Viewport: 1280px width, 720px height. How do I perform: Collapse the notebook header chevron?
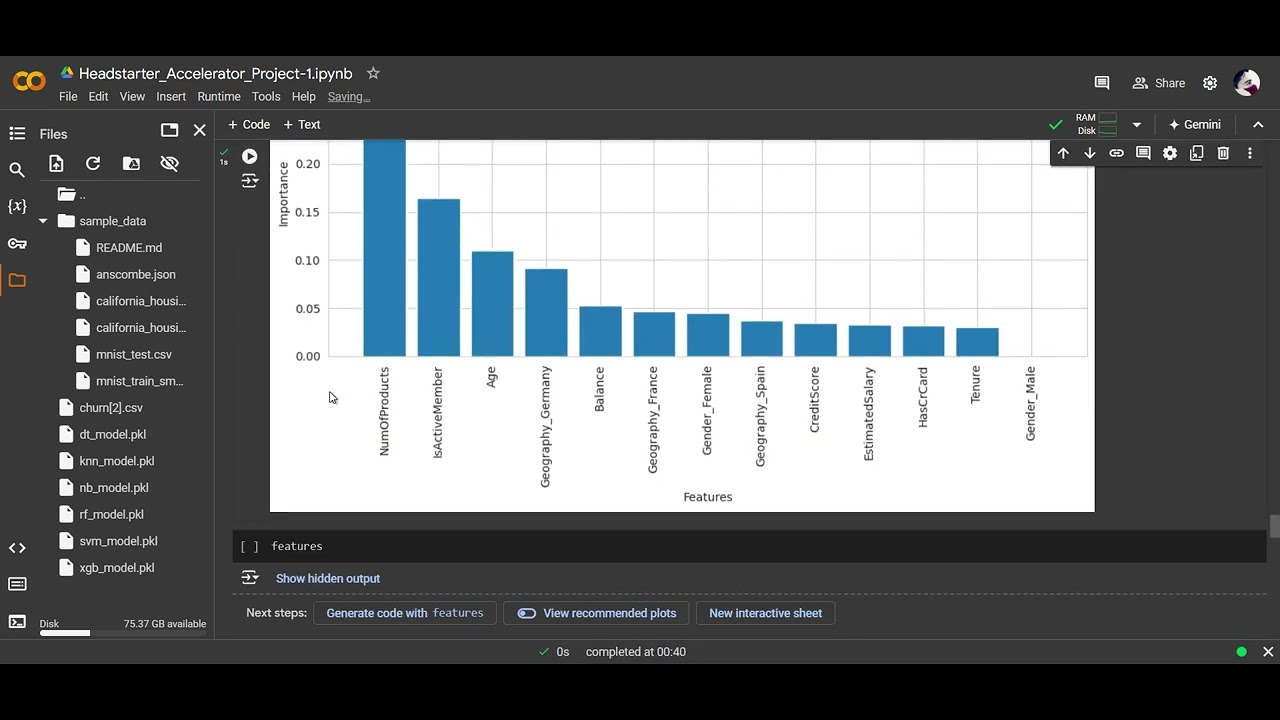click(x=1258, y=125)
